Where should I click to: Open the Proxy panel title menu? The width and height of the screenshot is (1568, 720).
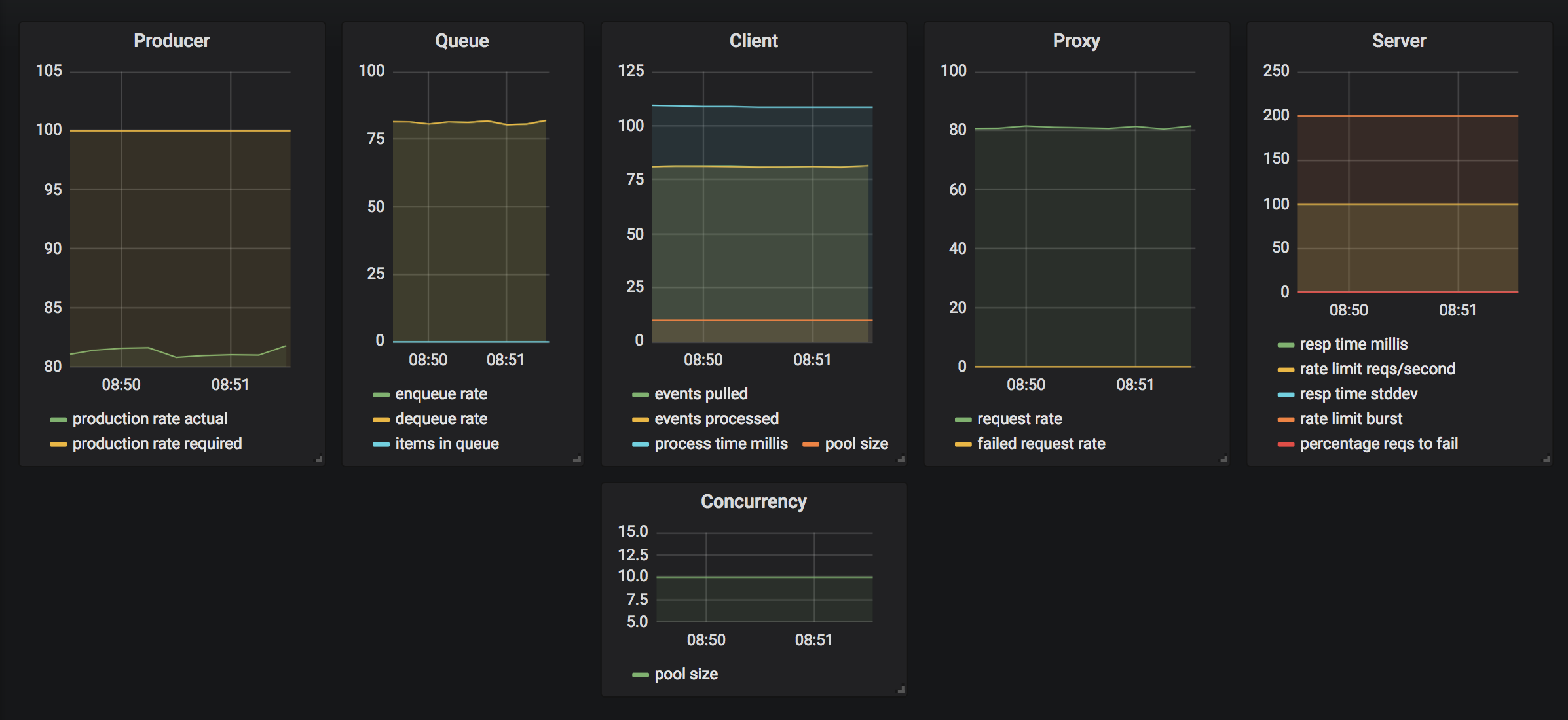coord(1076,41)
